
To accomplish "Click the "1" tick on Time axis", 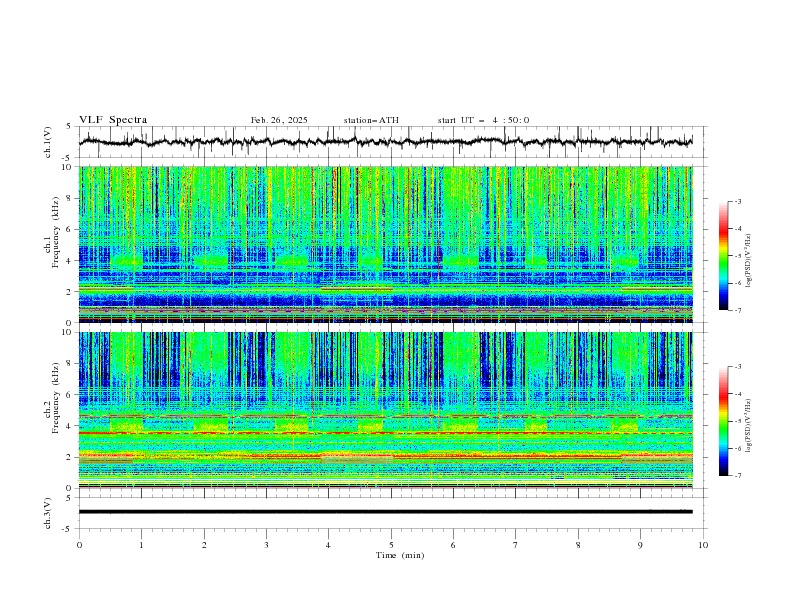I will 141,545.
